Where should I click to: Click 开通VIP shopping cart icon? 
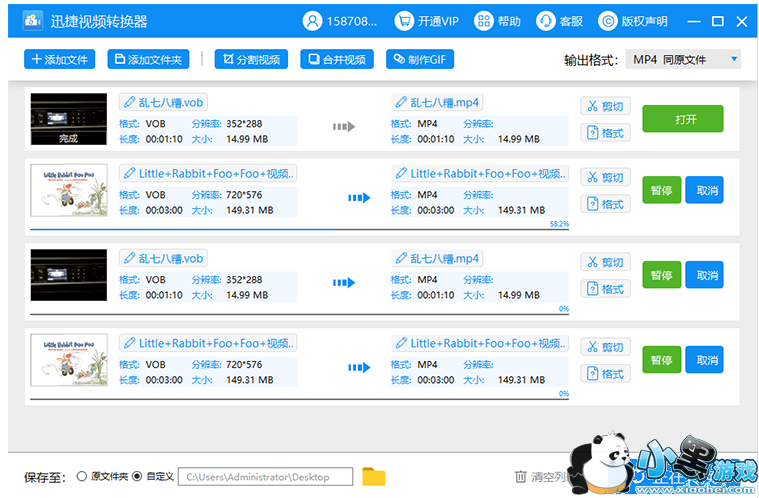point(404,21)
